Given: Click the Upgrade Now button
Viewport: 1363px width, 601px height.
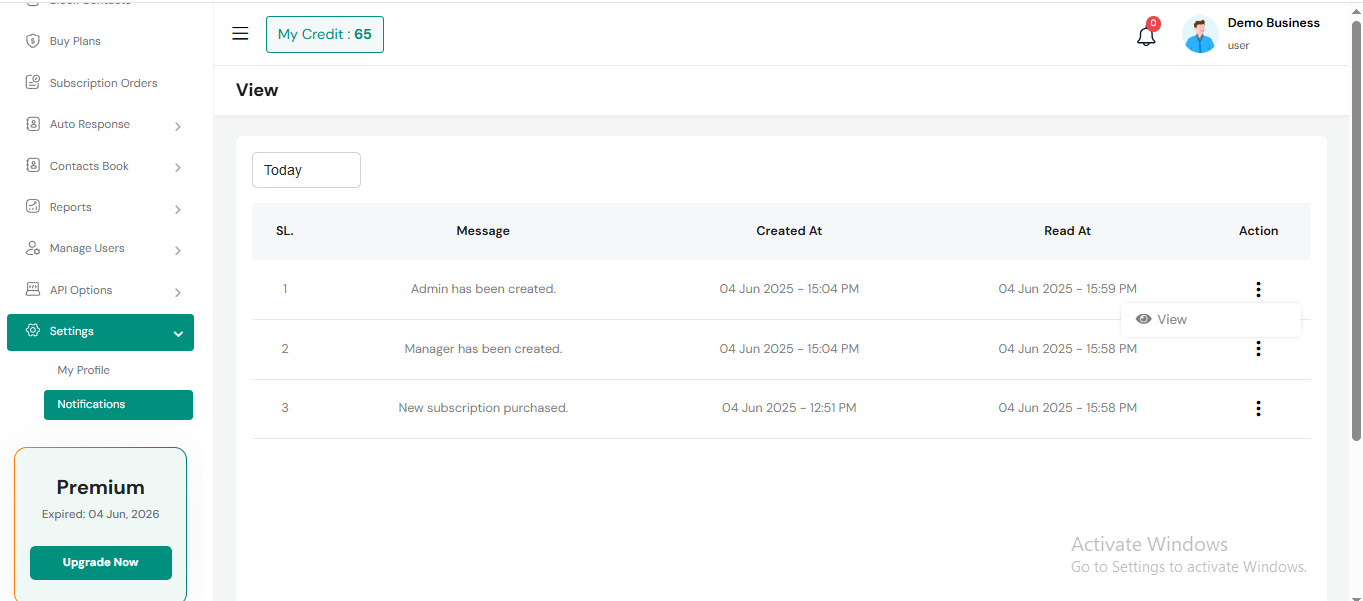Looking at the screenshot, I should tap(101, 562).
